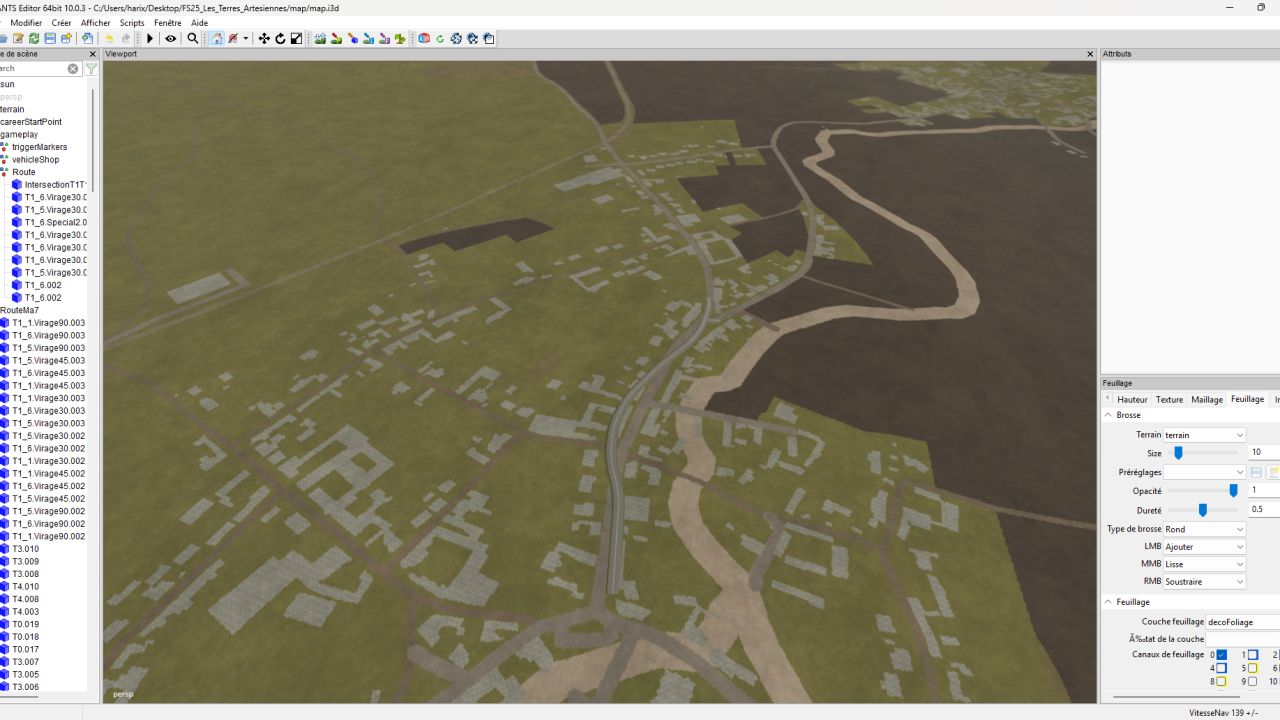This screenshot has width=1280, height=720.
Task: Open the LMB Ajouter dropdown
Action: [x=1204, y=547]
